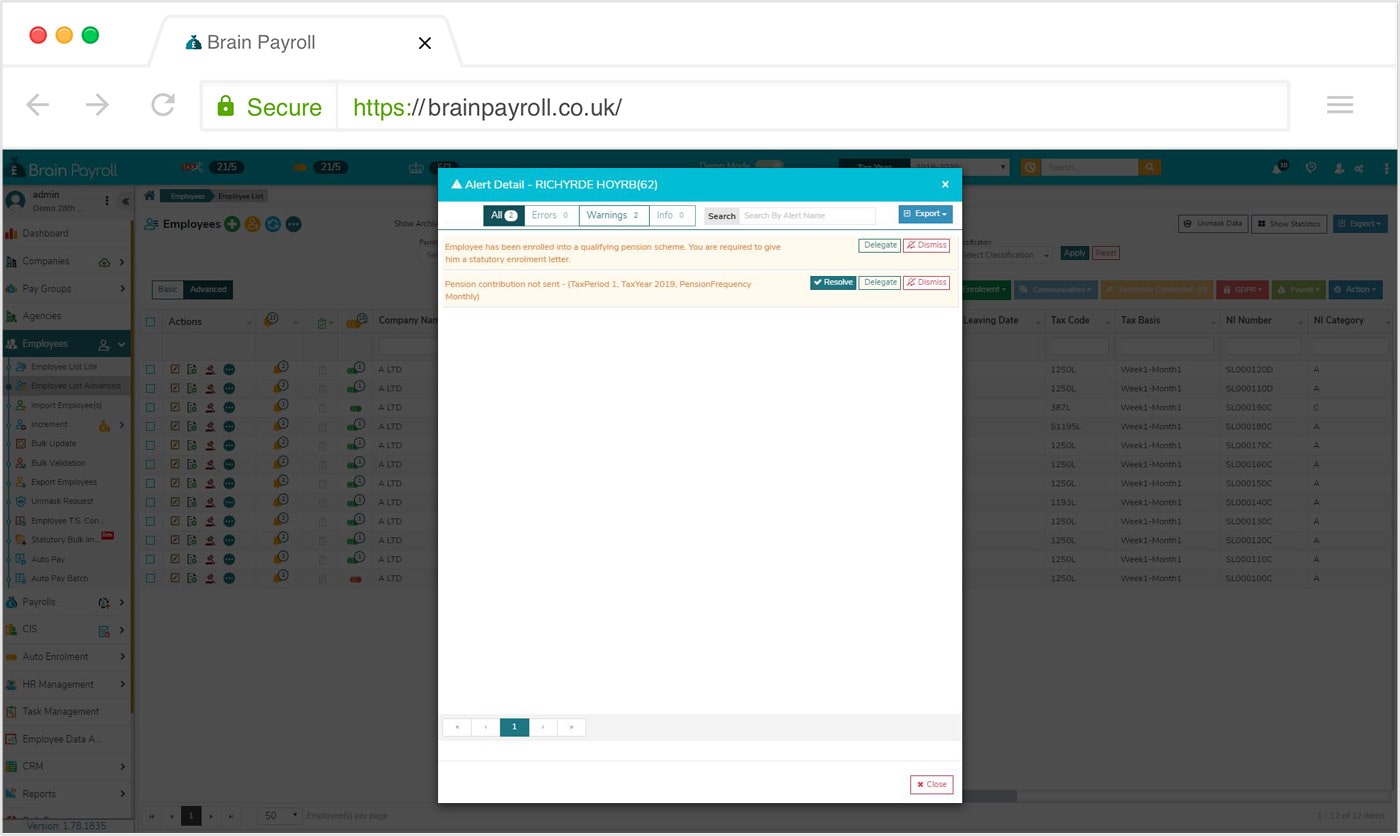
Task: Click the Tax Code column filter field
Action: tap(1079, 346)
